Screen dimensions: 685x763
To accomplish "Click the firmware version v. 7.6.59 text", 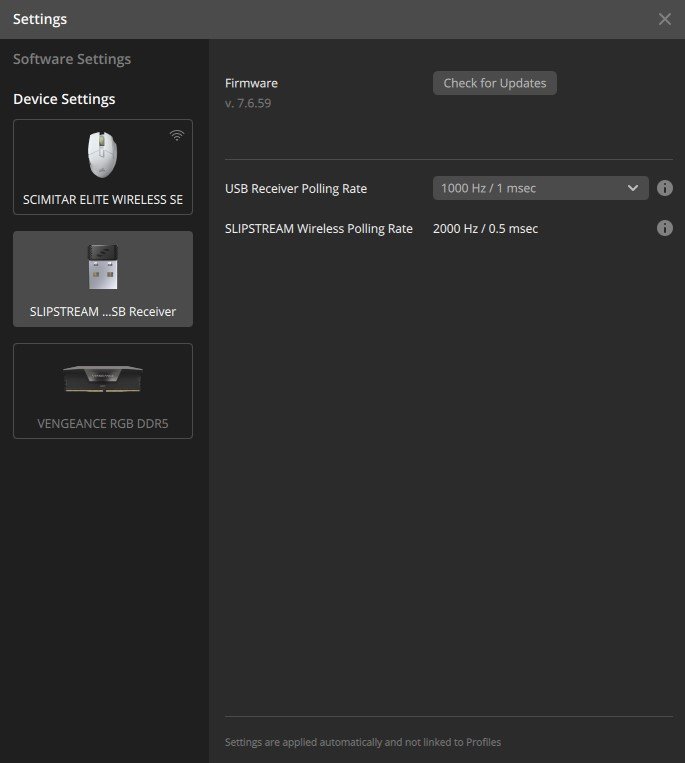I will [248, 103].
